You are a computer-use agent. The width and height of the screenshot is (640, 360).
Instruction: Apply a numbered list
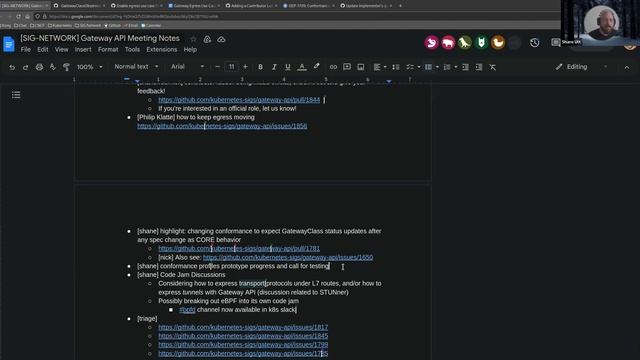click(x=447, y=67)
